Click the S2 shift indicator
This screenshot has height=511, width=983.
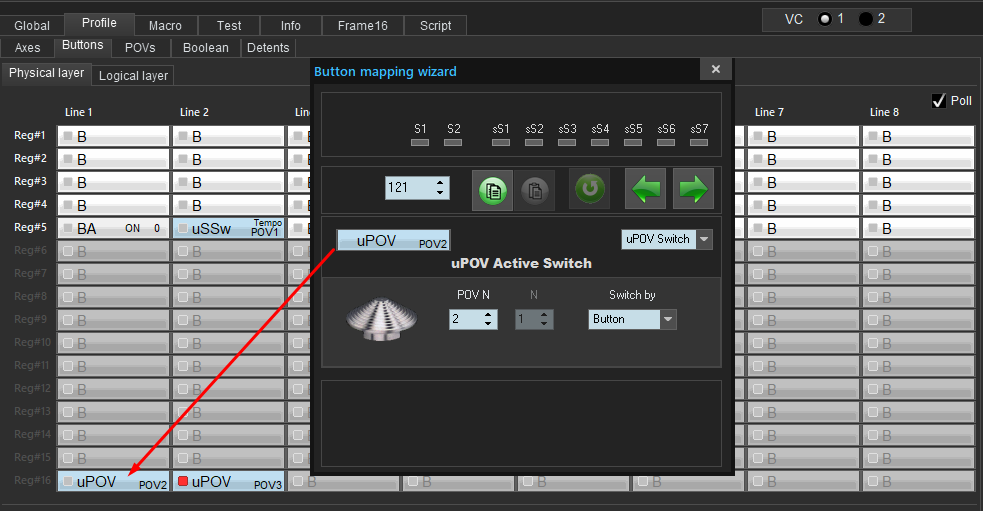[453, 142]
